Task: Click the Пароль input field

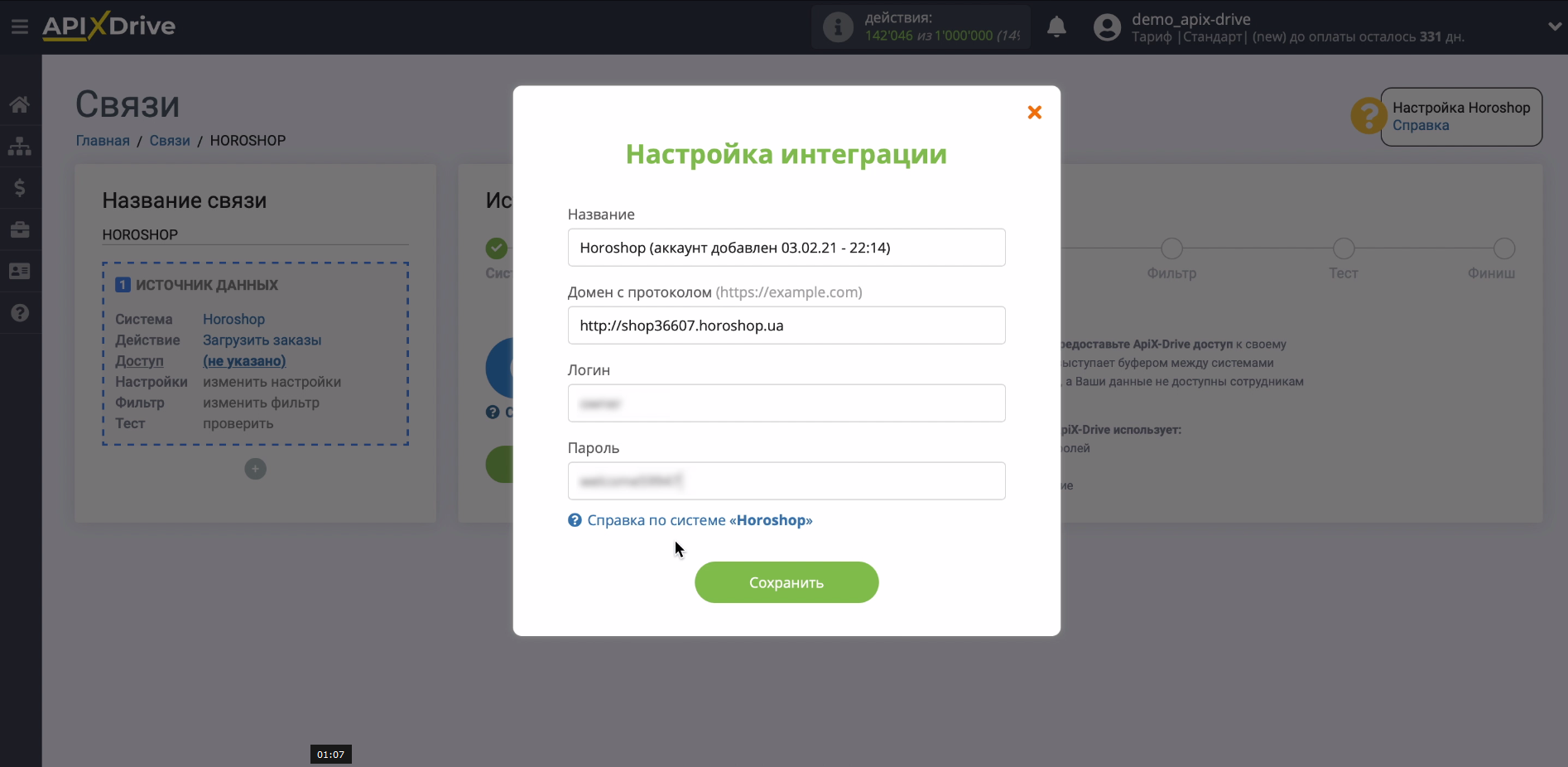Action: point(786,481)
